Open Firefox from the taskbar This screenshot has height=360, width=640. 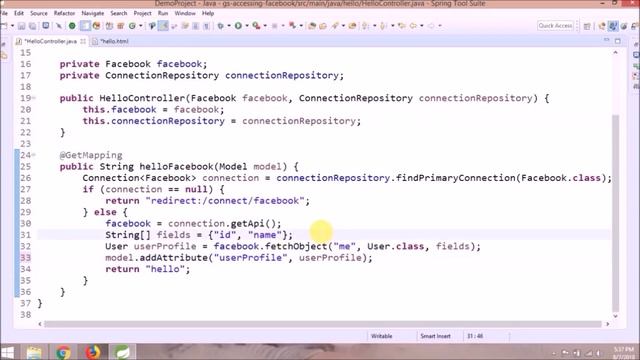click(93, 352)
